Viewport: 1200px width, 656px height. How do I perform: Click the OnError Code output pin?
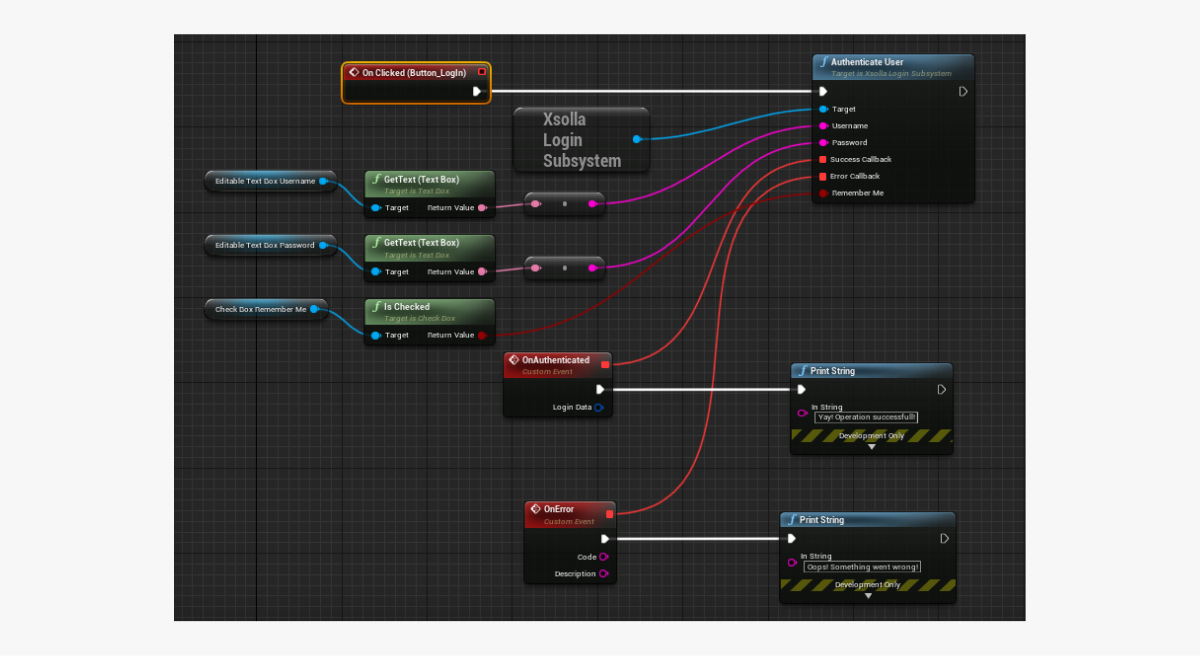coord(604,557)
